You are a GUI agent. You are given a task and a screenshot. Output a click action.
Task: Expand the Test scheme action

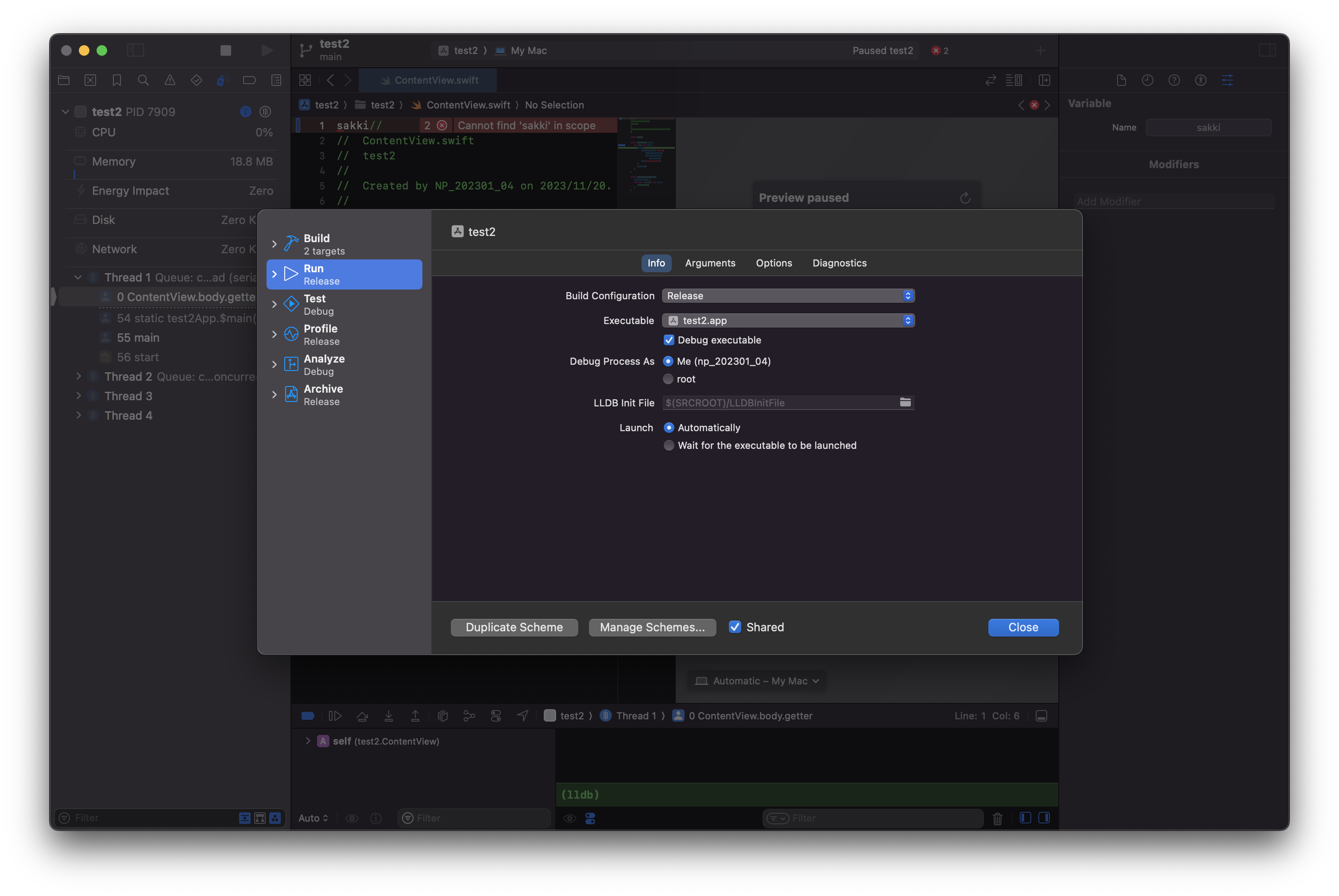(x=275, y=305)
